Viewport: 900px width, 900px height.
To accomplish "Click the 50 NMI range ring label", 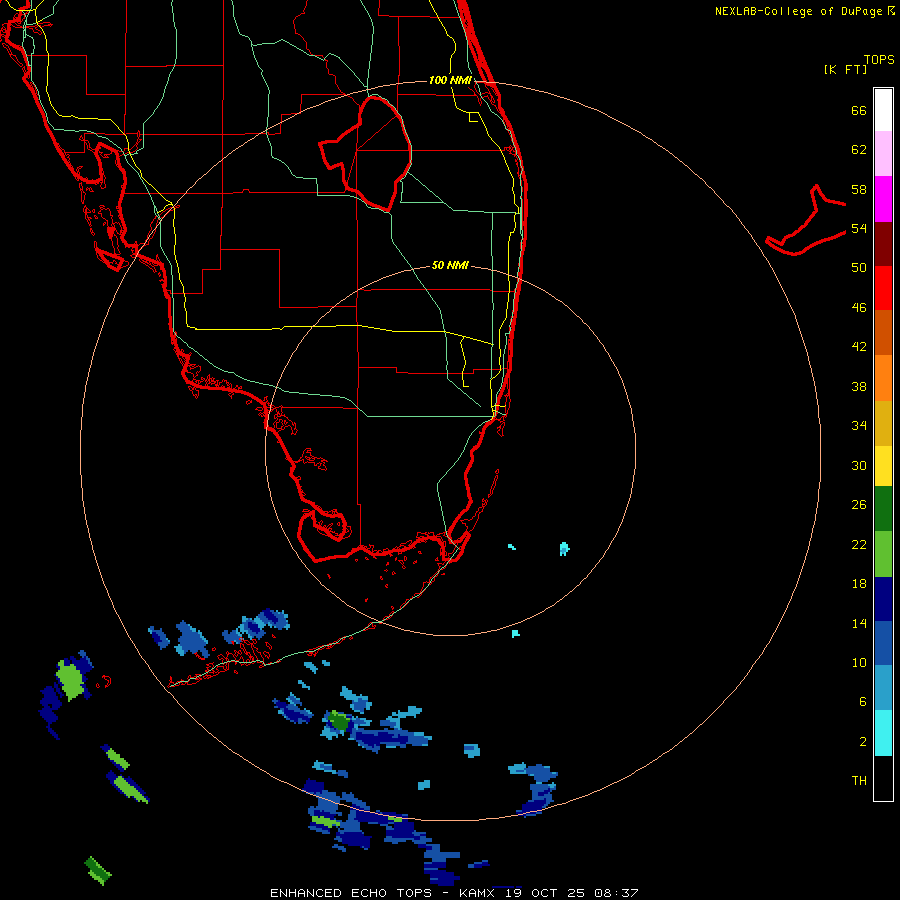I will pos(450,265).
